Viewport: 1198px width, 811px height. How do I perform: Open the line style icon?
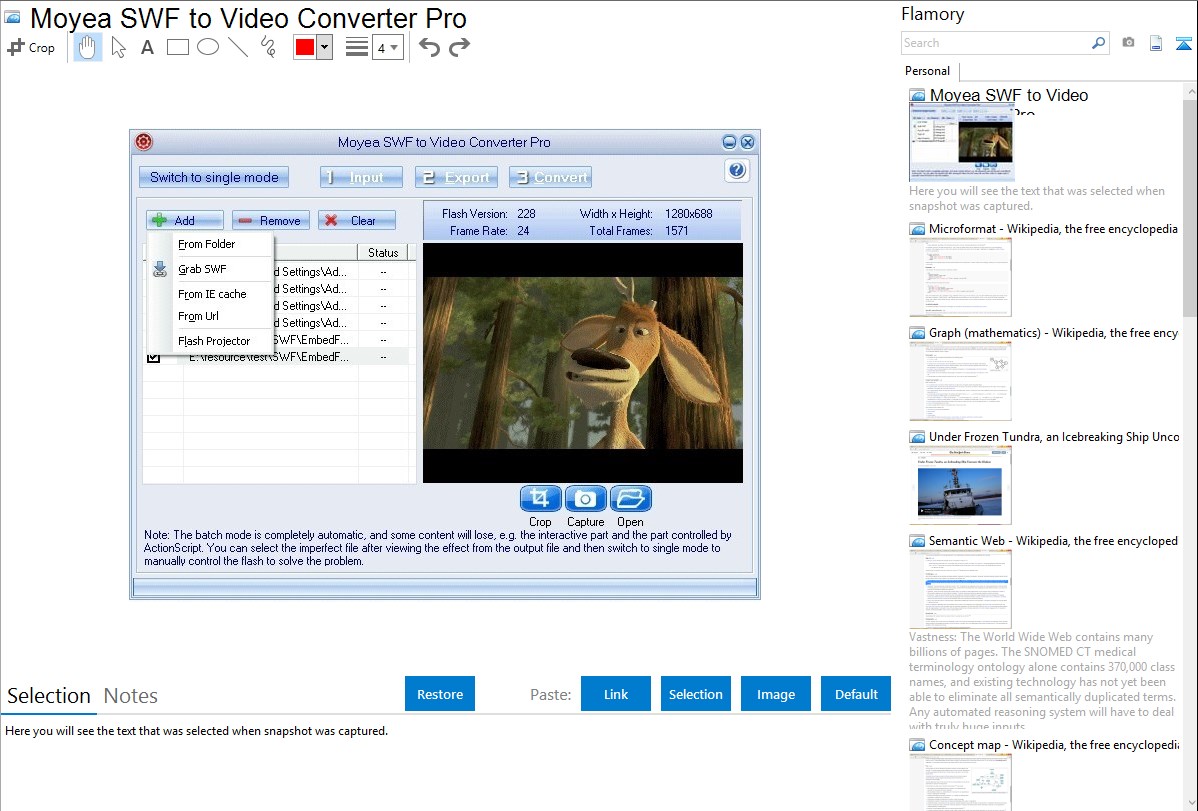(357, 47)
